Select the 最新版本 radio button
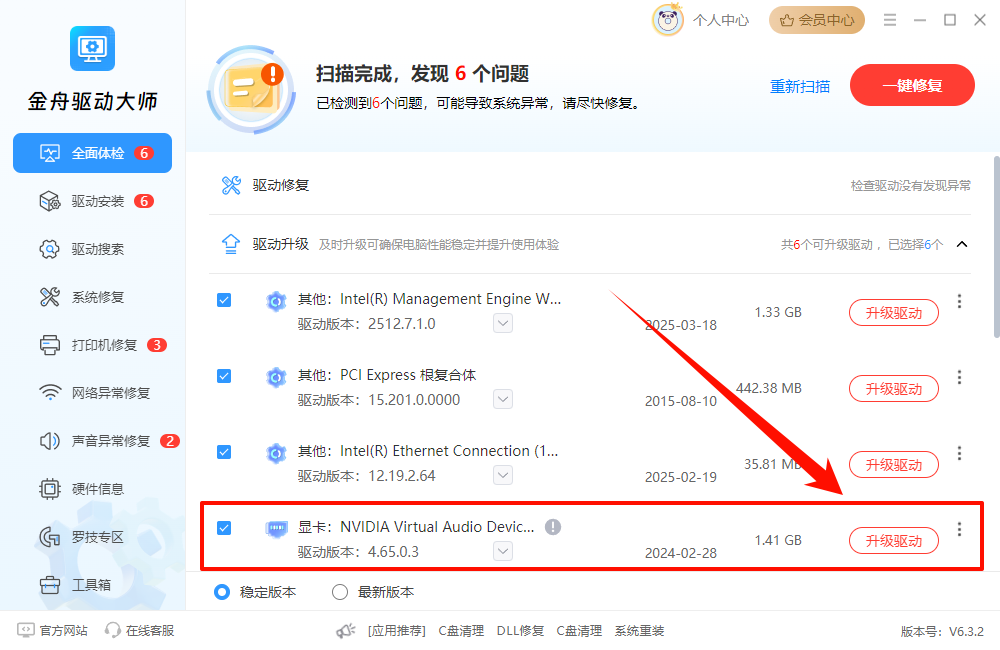This screenshot has height=650, width=1000. tap(340, 592)
